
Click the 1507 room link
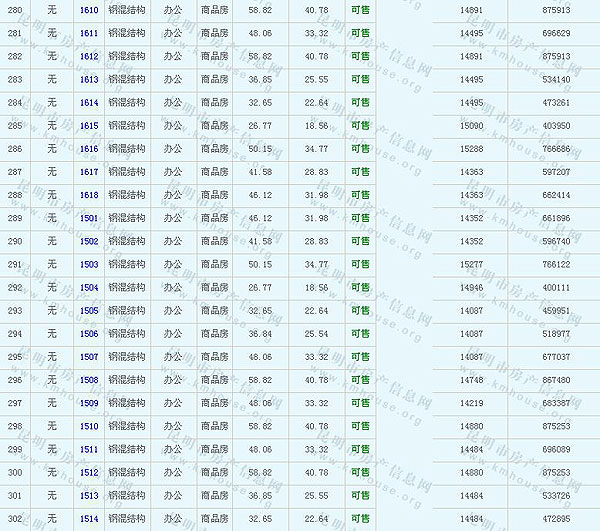89,357
